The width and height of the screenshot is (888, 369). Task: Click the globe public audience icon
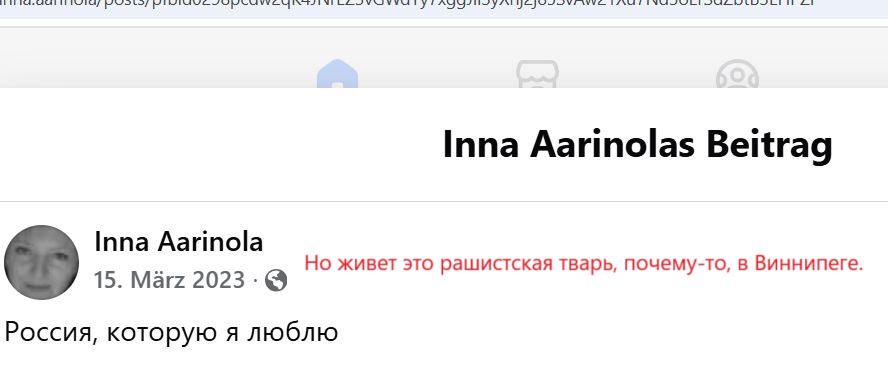[276, 280]
